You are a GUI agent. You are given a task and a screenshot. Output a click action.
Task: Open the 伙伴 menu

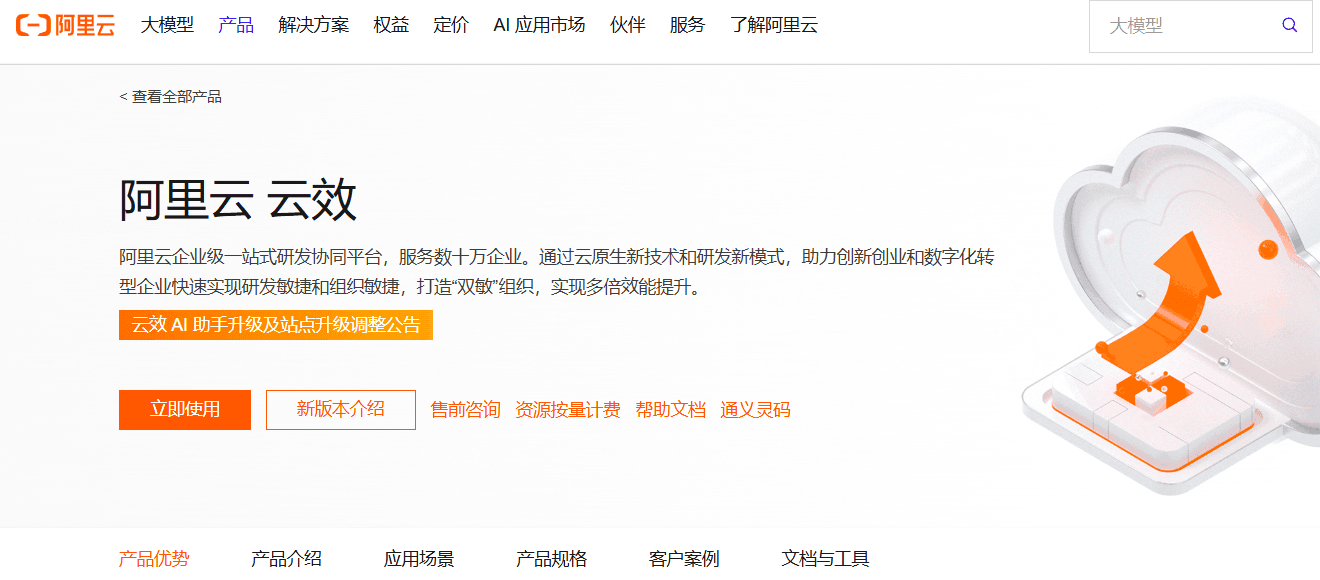(x=627, y=25)
